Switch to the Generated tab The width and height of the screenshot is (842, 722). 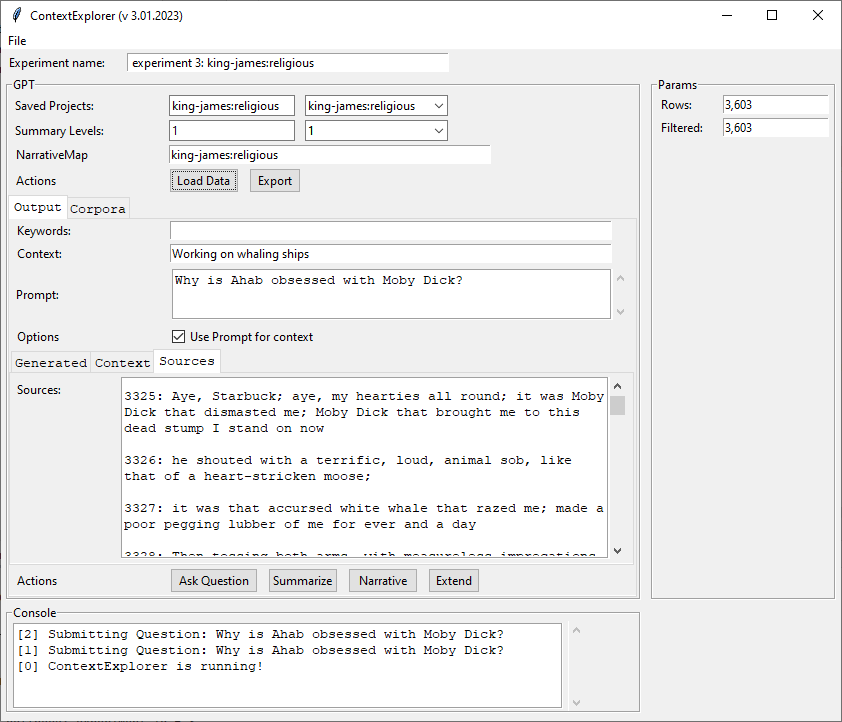(x=51, y=363)
